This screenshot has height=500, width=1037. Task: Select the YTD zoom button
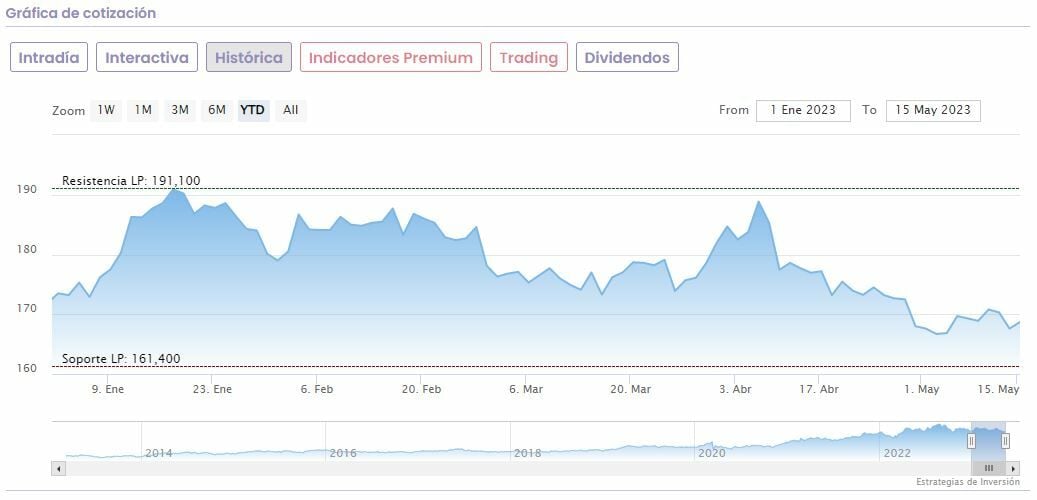click(x=253, y=110)
